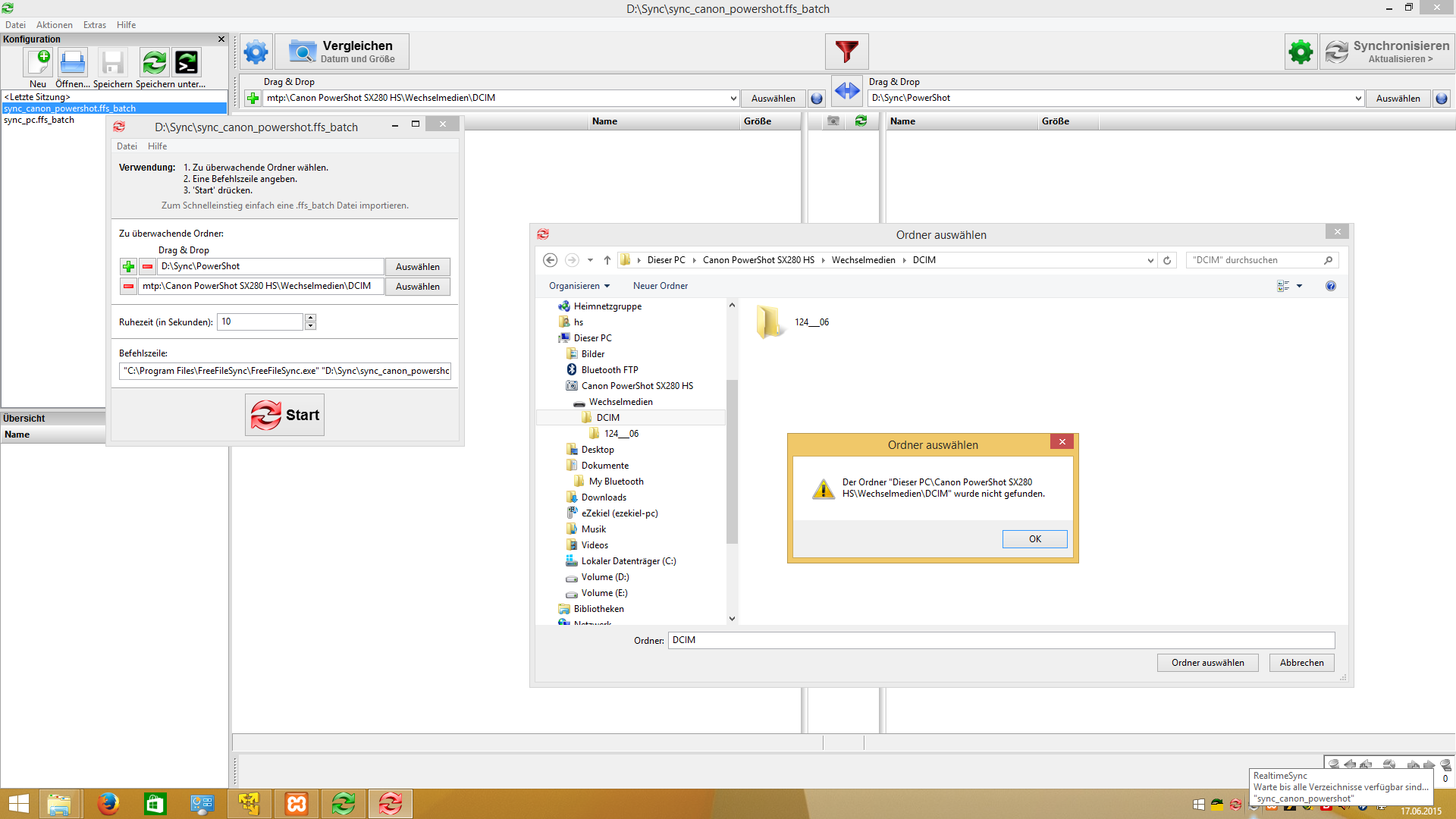1456x819 pixels.
Task: Open the red funnel filter settings
Action: [846, 52]
